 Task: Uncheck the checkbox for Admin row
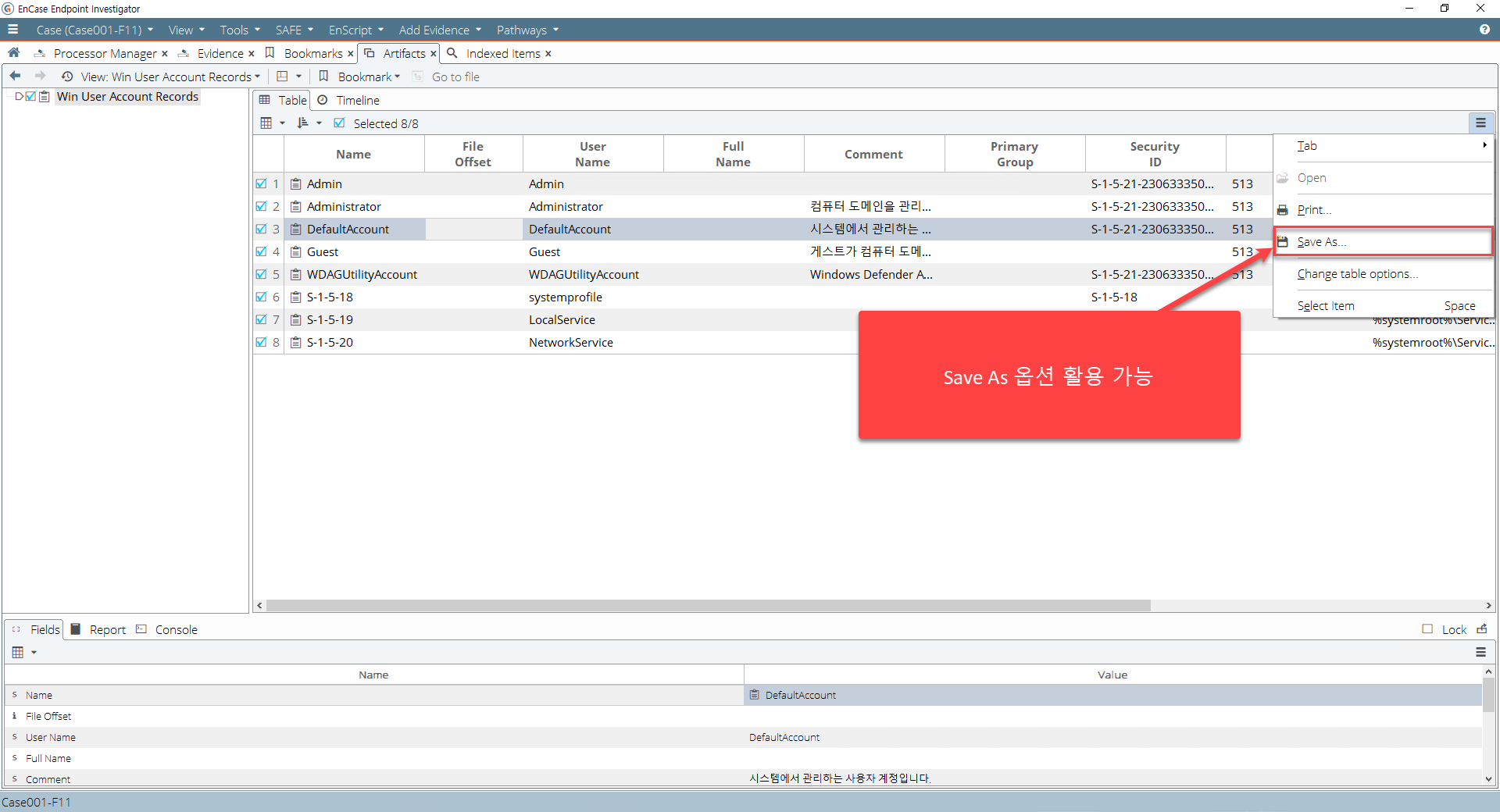[x=262, y=183]
